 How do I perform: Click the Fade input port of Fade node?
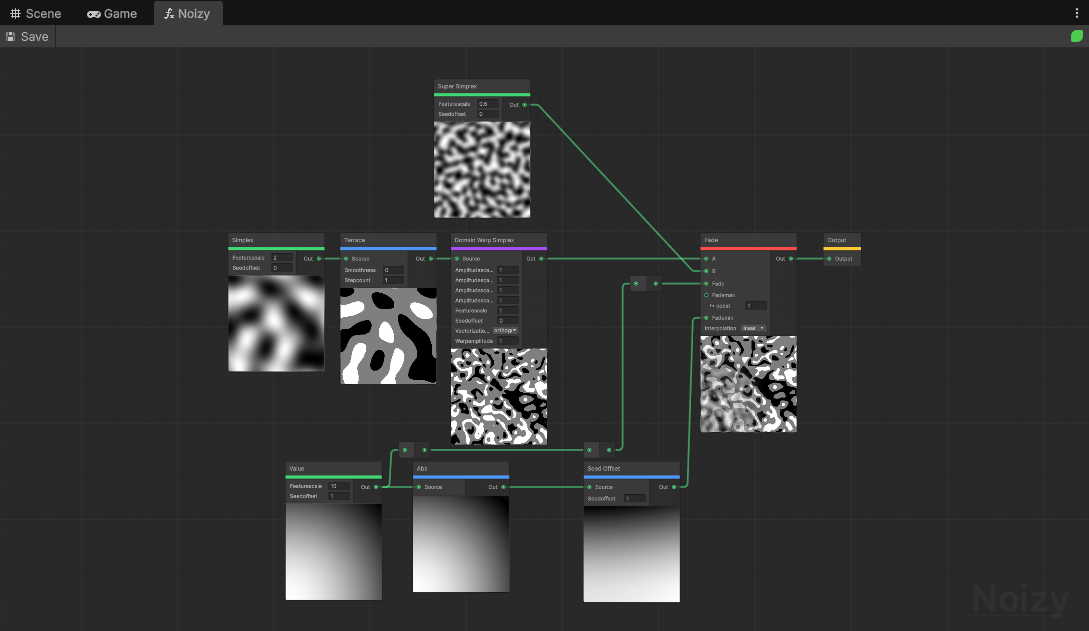tap(706, 283)
